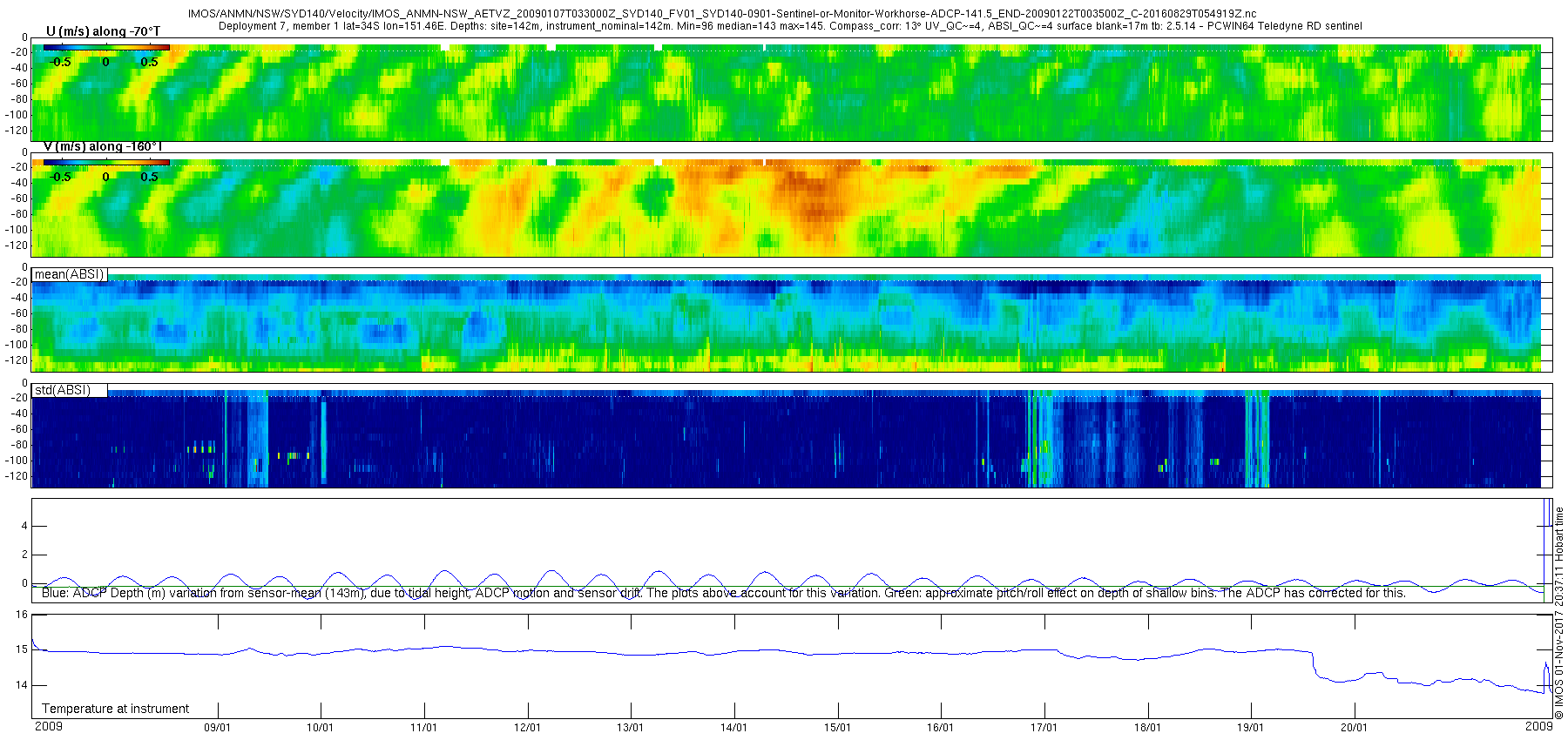Click the '2009' year label at time axis end
Screen dimensions: 1568x740
point(1539,726)
